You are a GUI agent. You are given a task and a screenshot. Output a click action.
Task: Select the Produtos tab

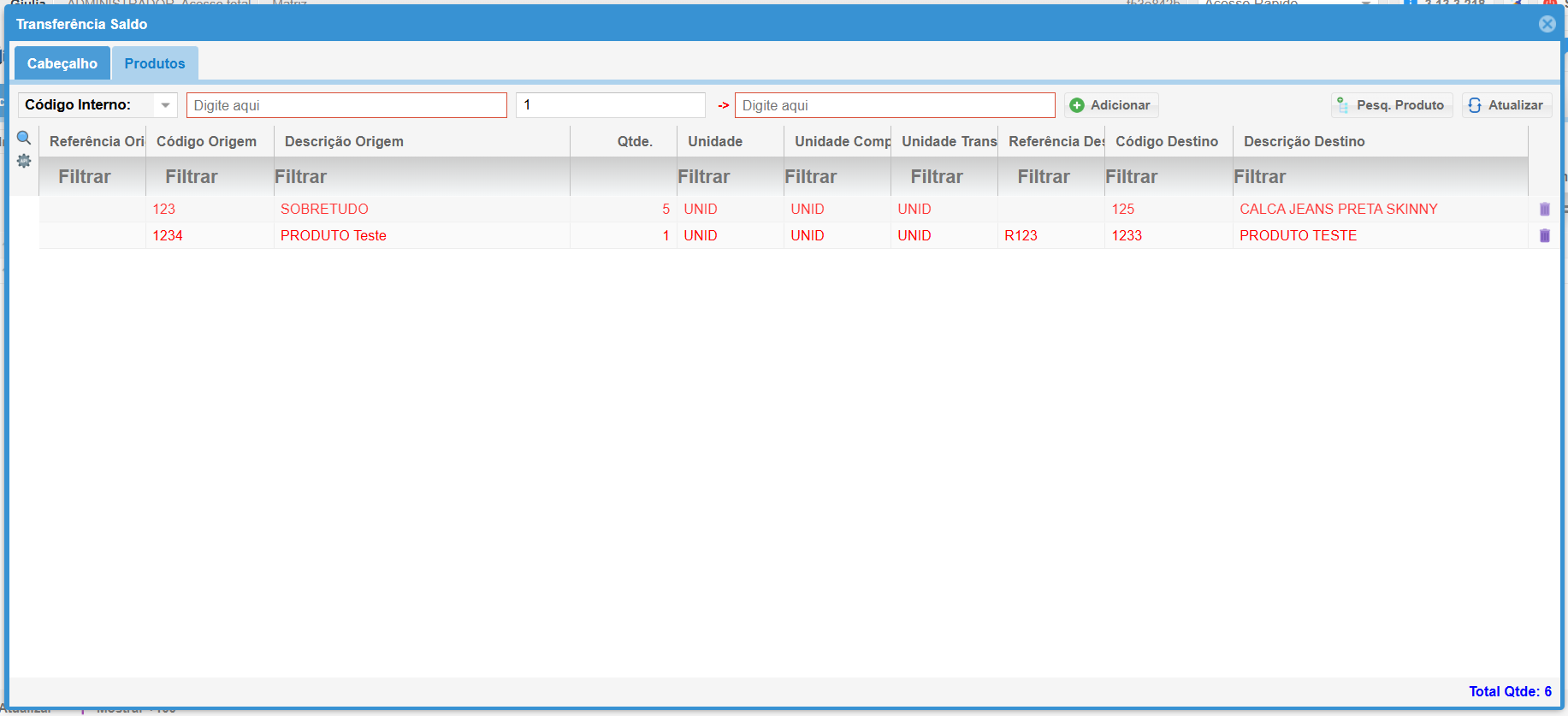coord(155,63)
